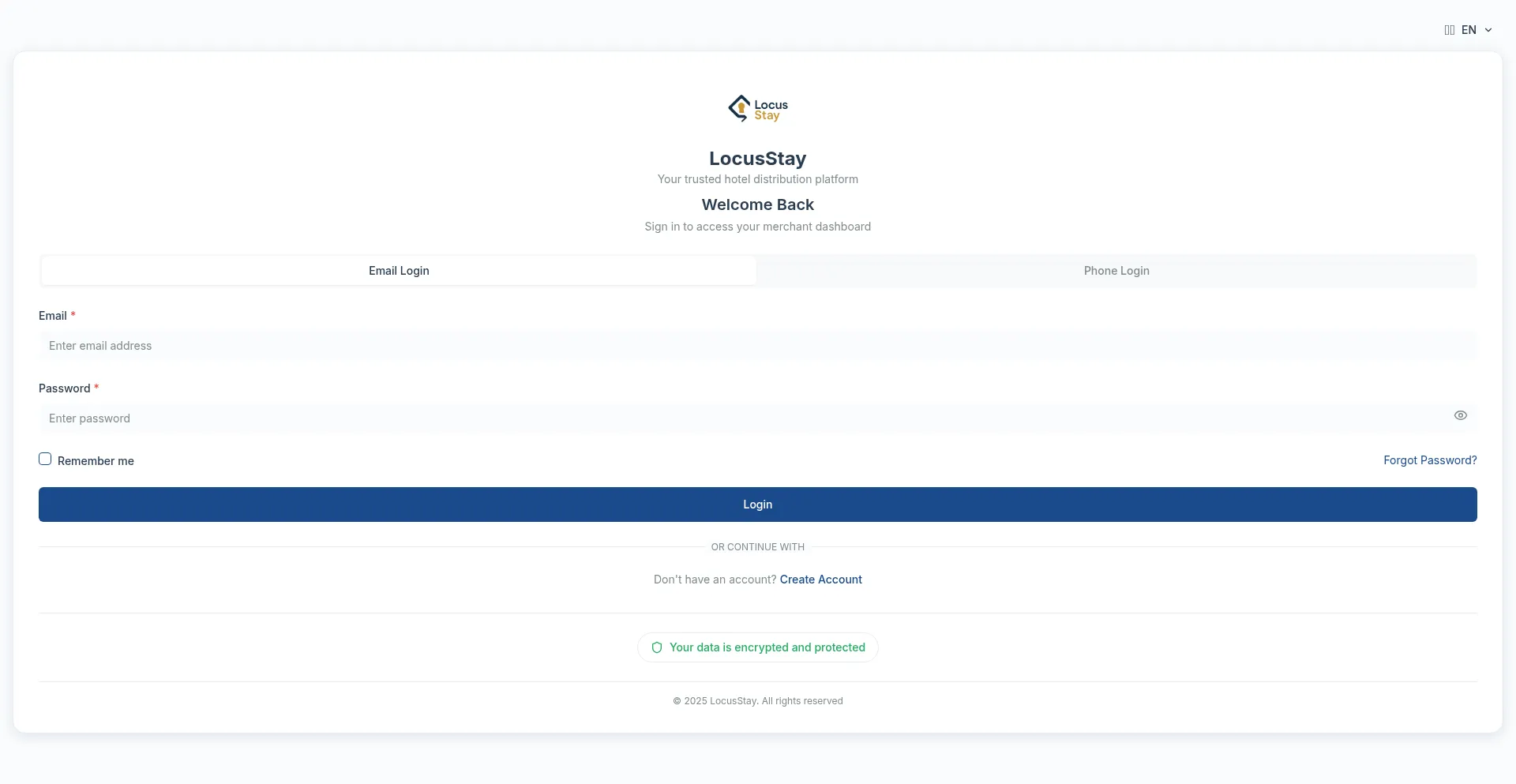Switch to the Phone Login tab

pos(1116,271)
